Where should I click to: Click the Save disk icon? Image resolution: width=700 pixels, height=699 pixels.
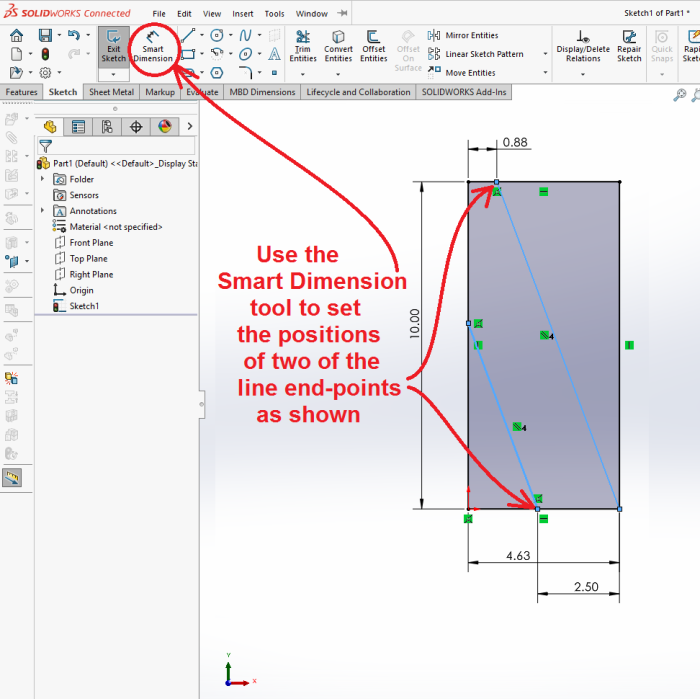click(x=45, y=35)
